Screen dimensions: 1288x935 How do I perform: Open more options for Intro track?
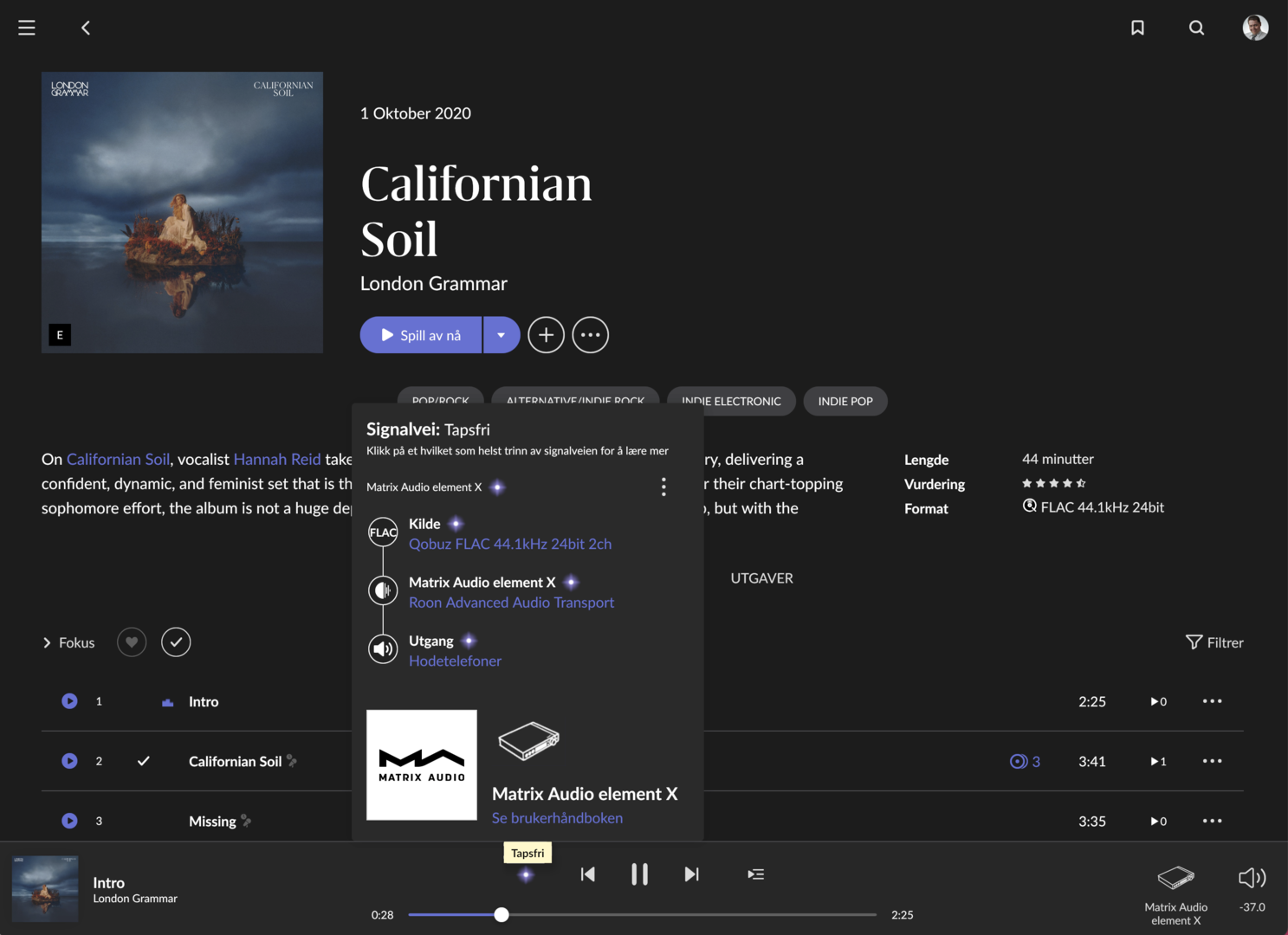coord(1212,701)
